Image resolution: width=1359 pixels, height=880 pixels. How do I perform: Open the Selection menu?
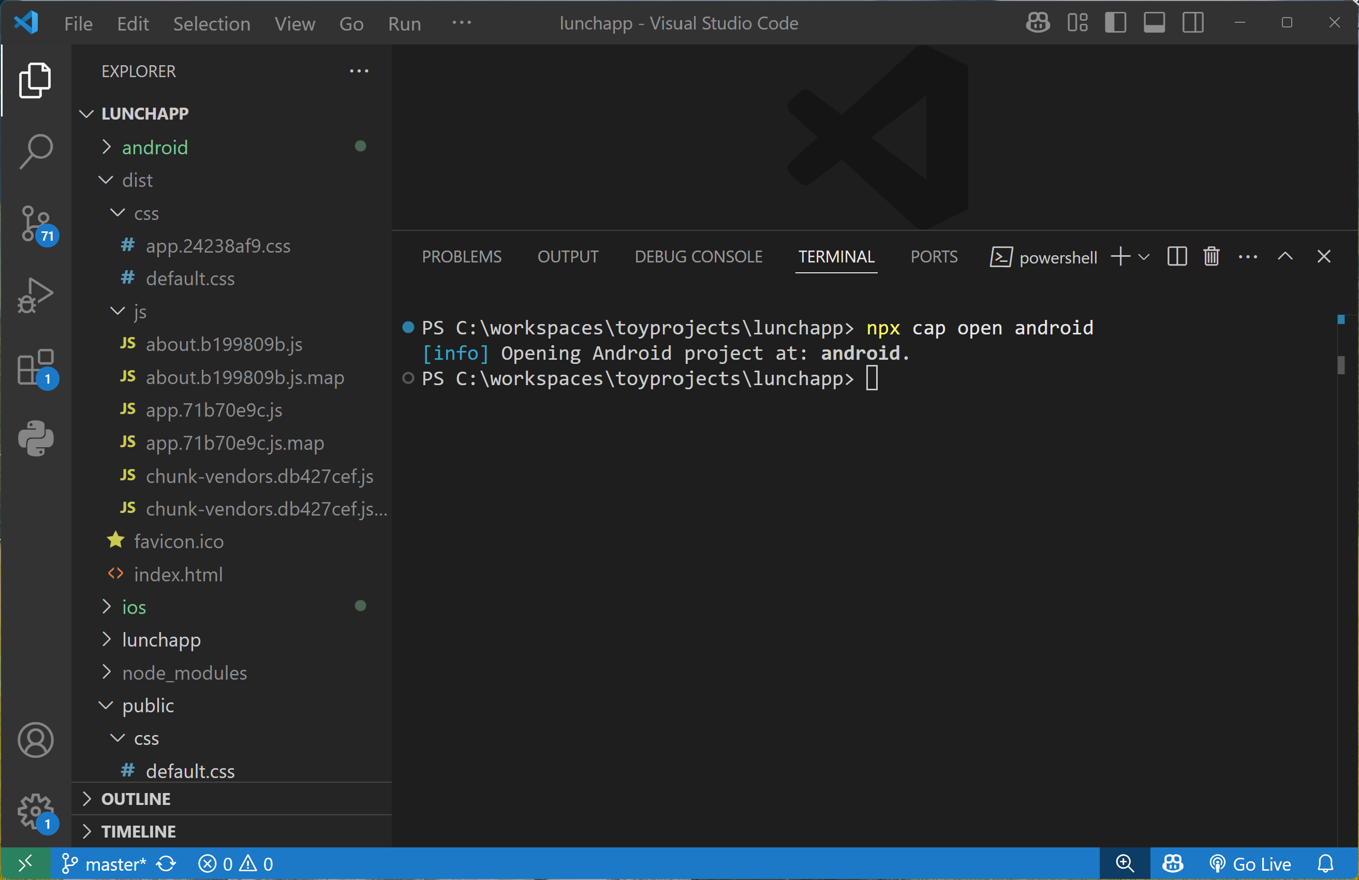[x=211, y=23]
